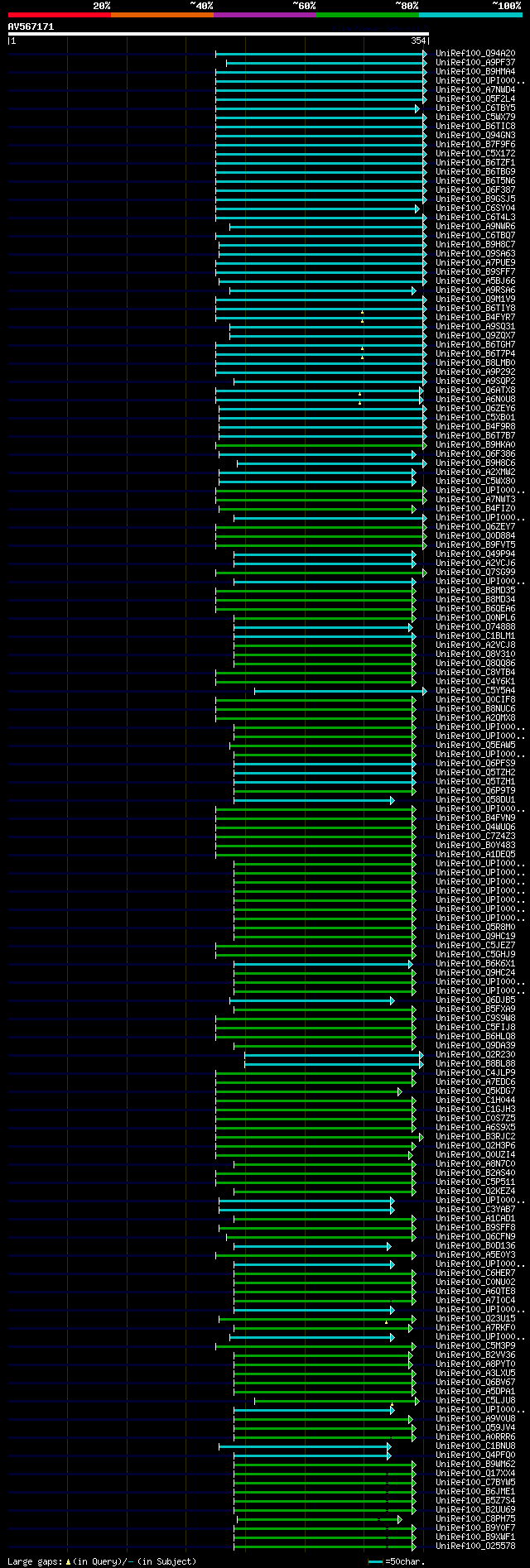
Task: Click label UniRef100_A9SQ31
Action: 475,326
